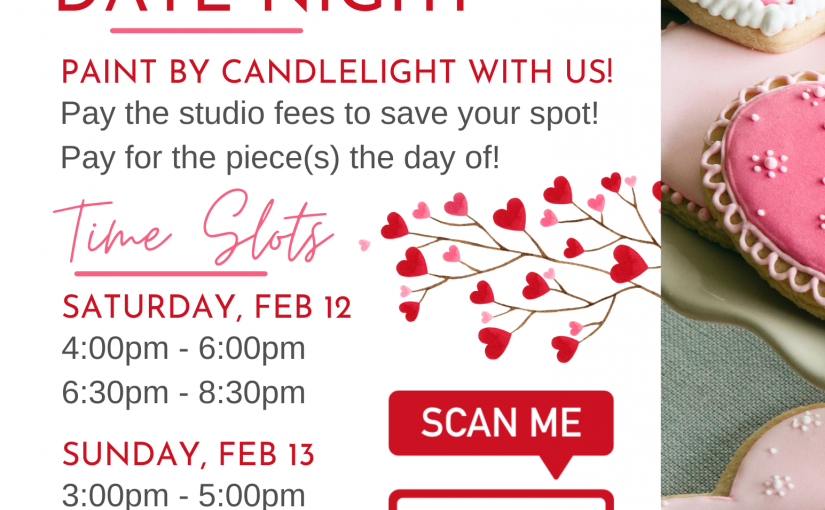Image resolution: width=825 pixels, height=510 pixels.
Task: Click the SUNDAY, FEB 13 heading
Action: pyautogui.click(x=188, y=454)
